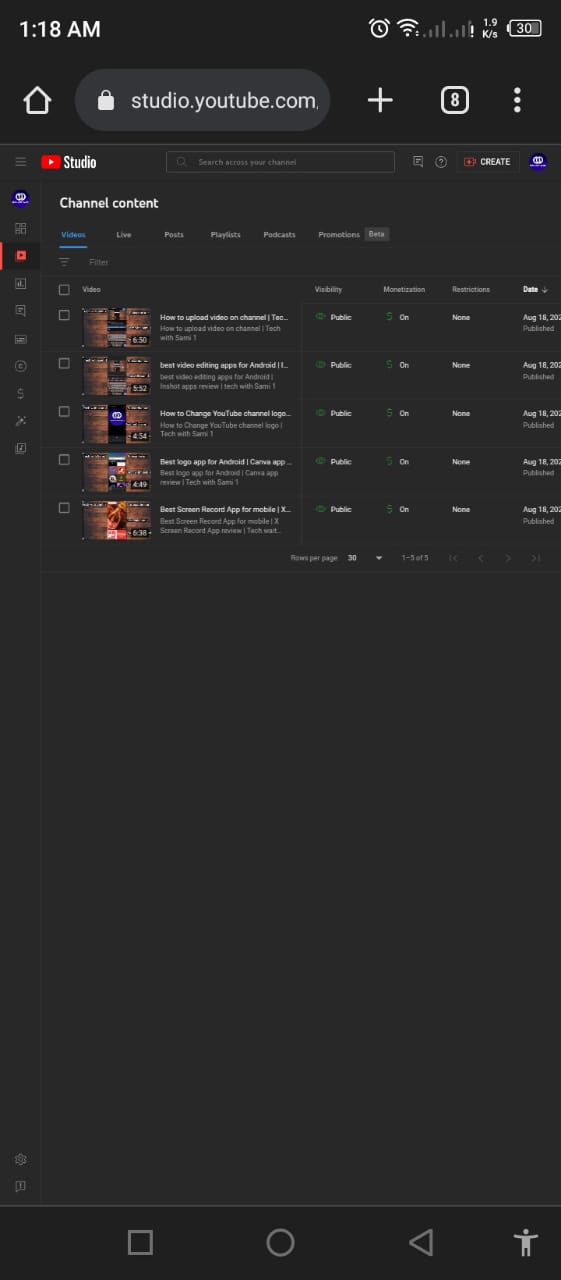Open Audio library from the sidebar
This screenshot has height=1280, width=561.
[20, 449]
